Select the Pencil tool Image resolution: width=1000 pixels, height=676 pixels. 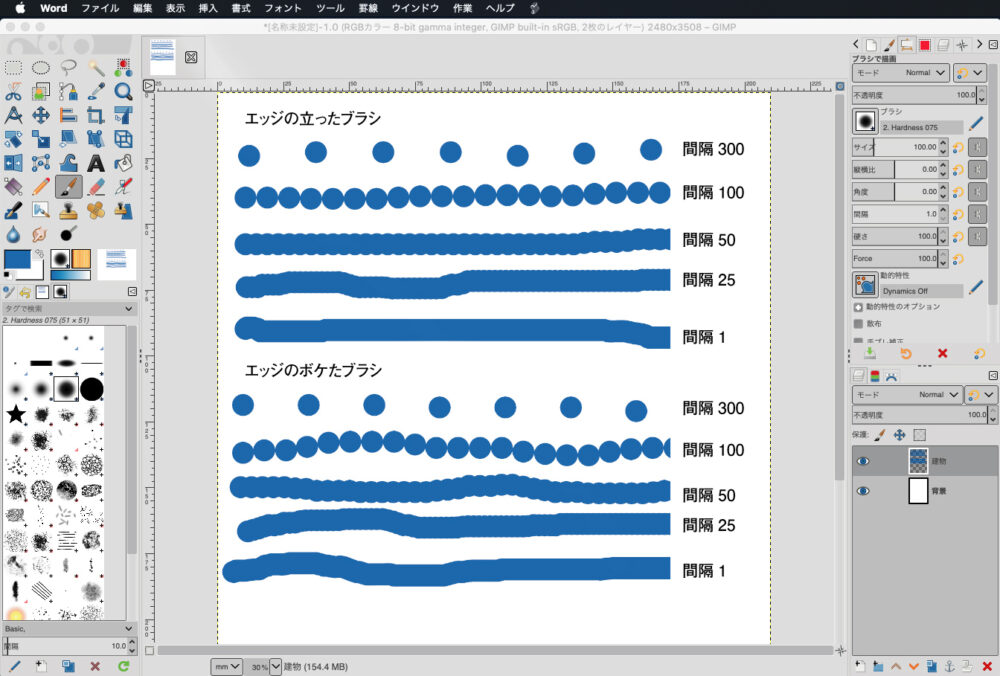41,187
